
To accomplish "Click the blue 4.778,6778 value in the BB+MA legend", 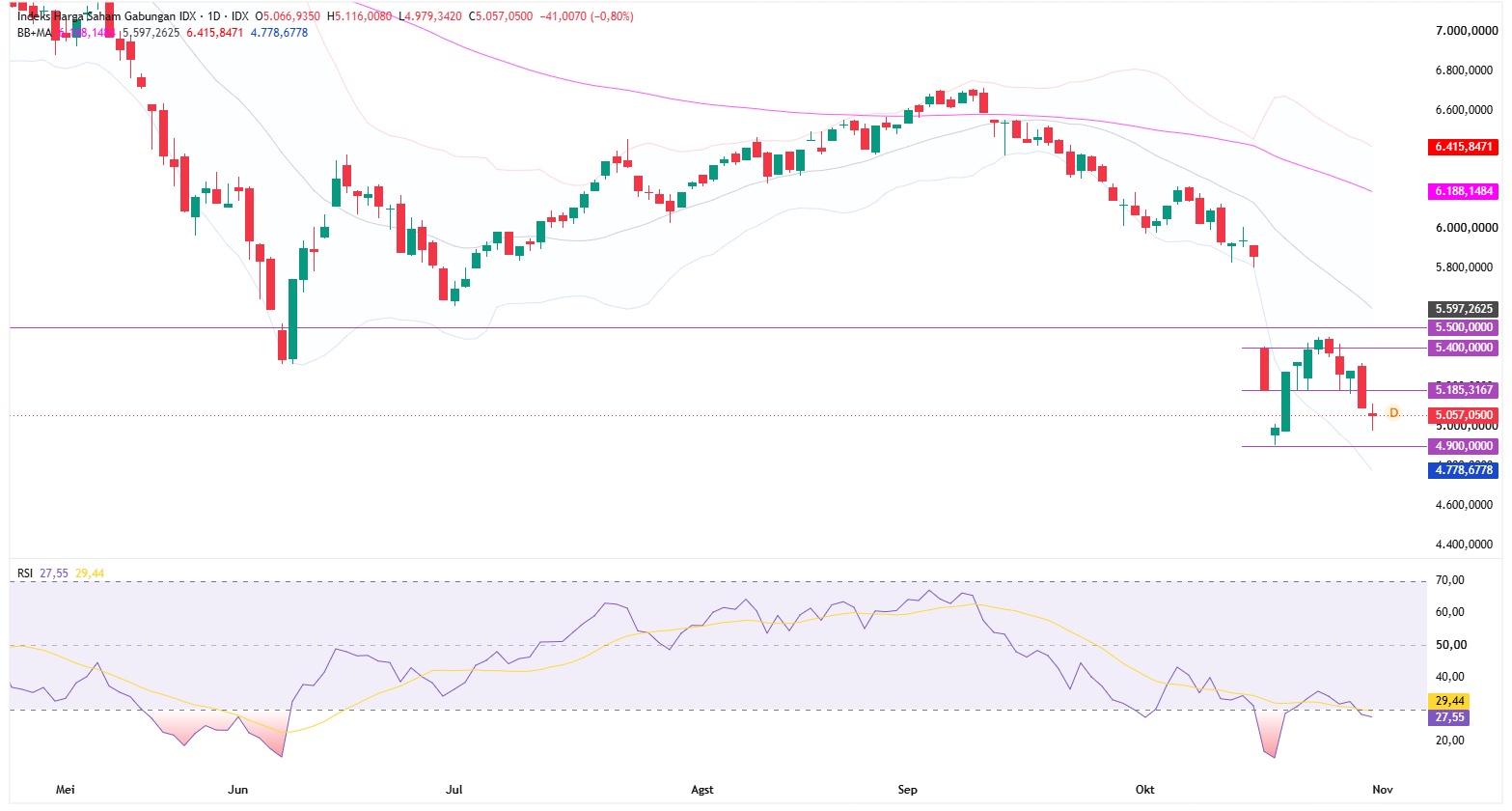I will tap(279, 33).
